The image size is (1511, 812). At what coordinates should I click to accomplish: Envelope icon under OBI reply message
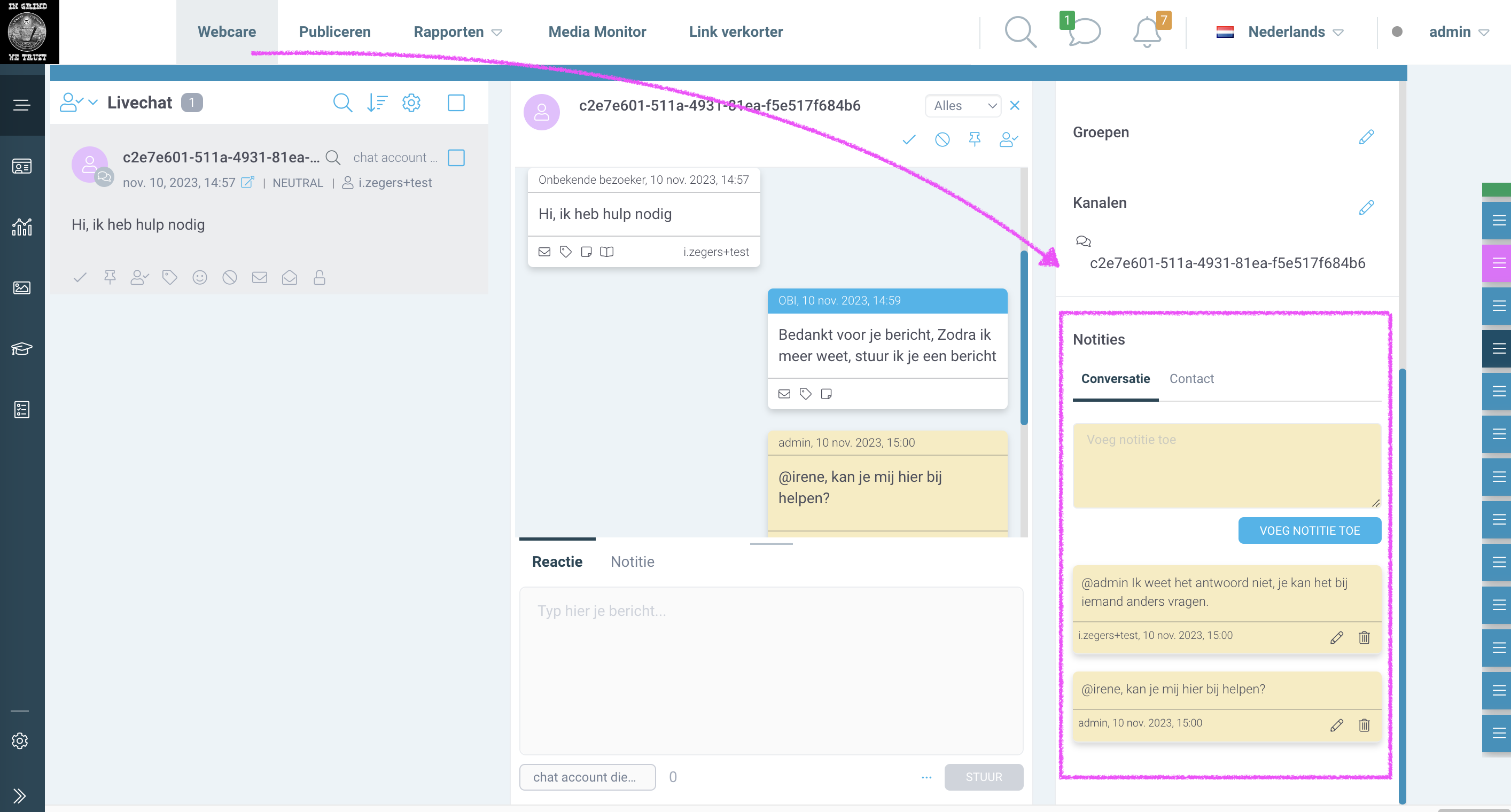(784, 393)
